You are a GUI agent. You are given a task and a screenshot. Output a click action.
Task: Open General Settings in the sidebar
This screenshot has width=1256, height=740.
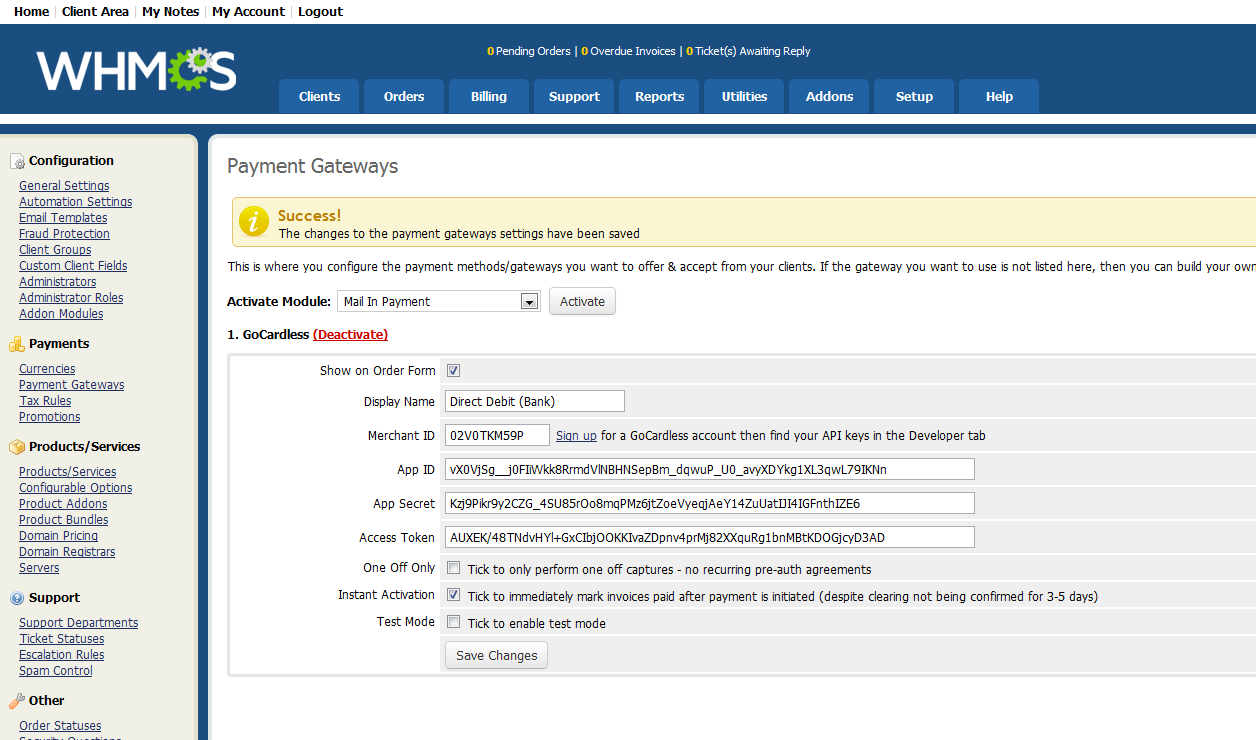tap(64, 186)
